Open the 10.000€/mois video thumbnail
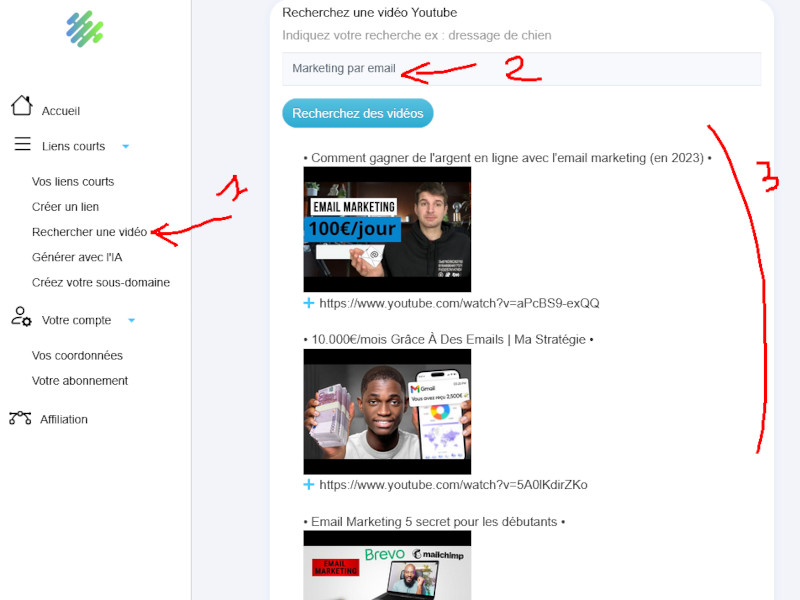The image size is (800, 600). click(x=387, y=411)
